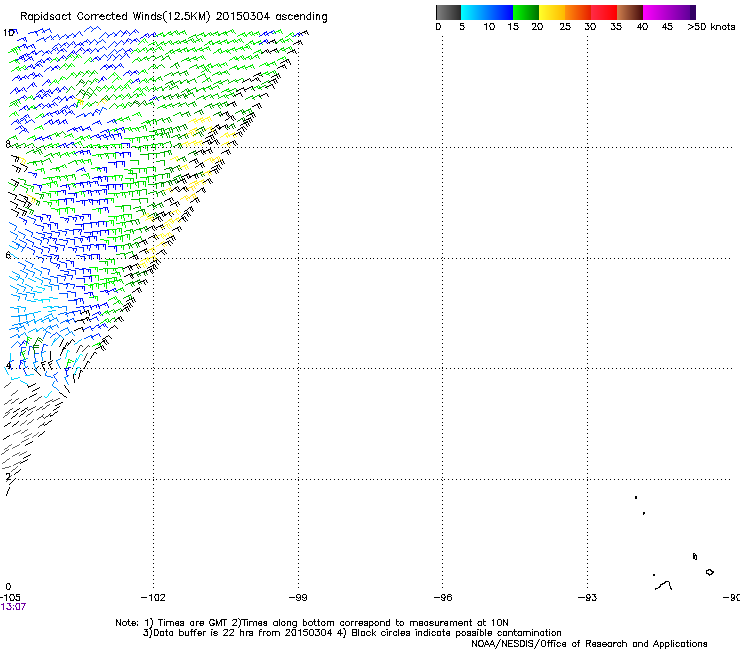Click the '>50 knots' legend label
Viewport: 740px width, 650px height.
711,27
